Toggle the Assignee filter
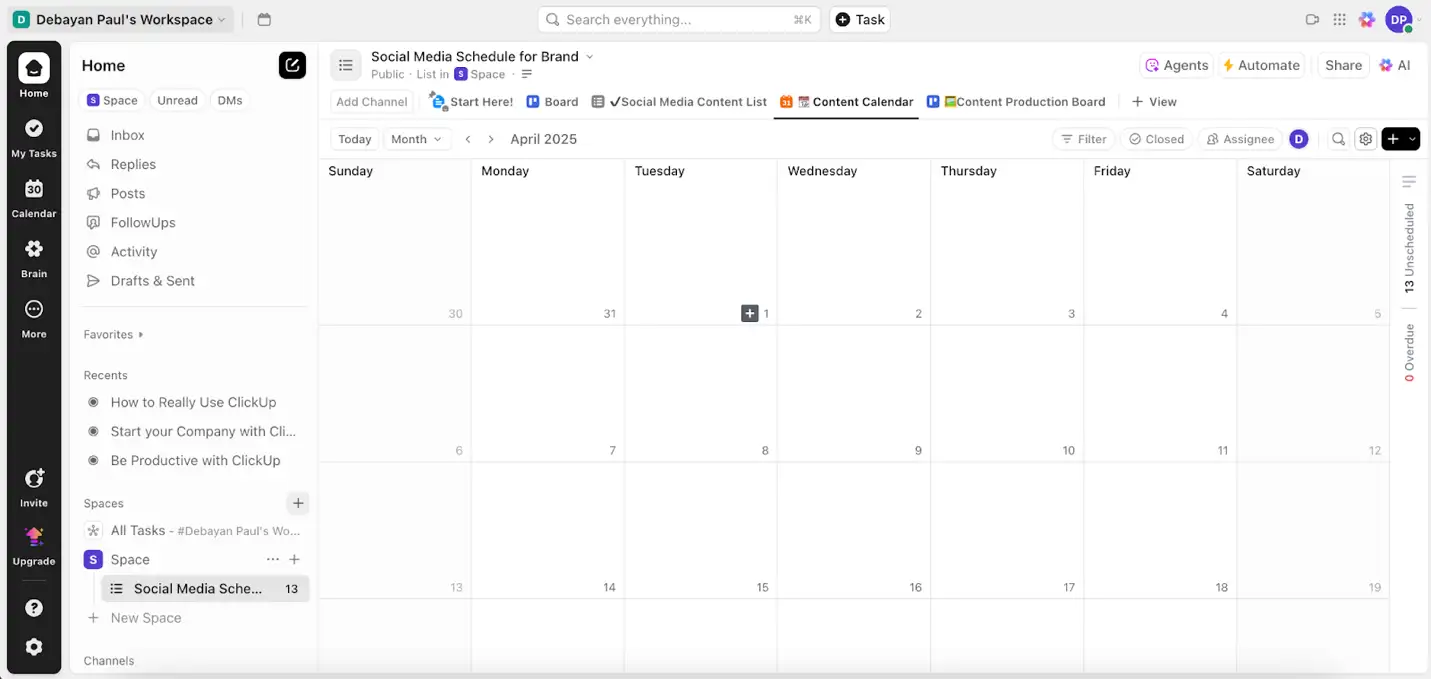The height and width of the screenshot is (679, 1431). pyautogui.click(x=1240, y=139)
